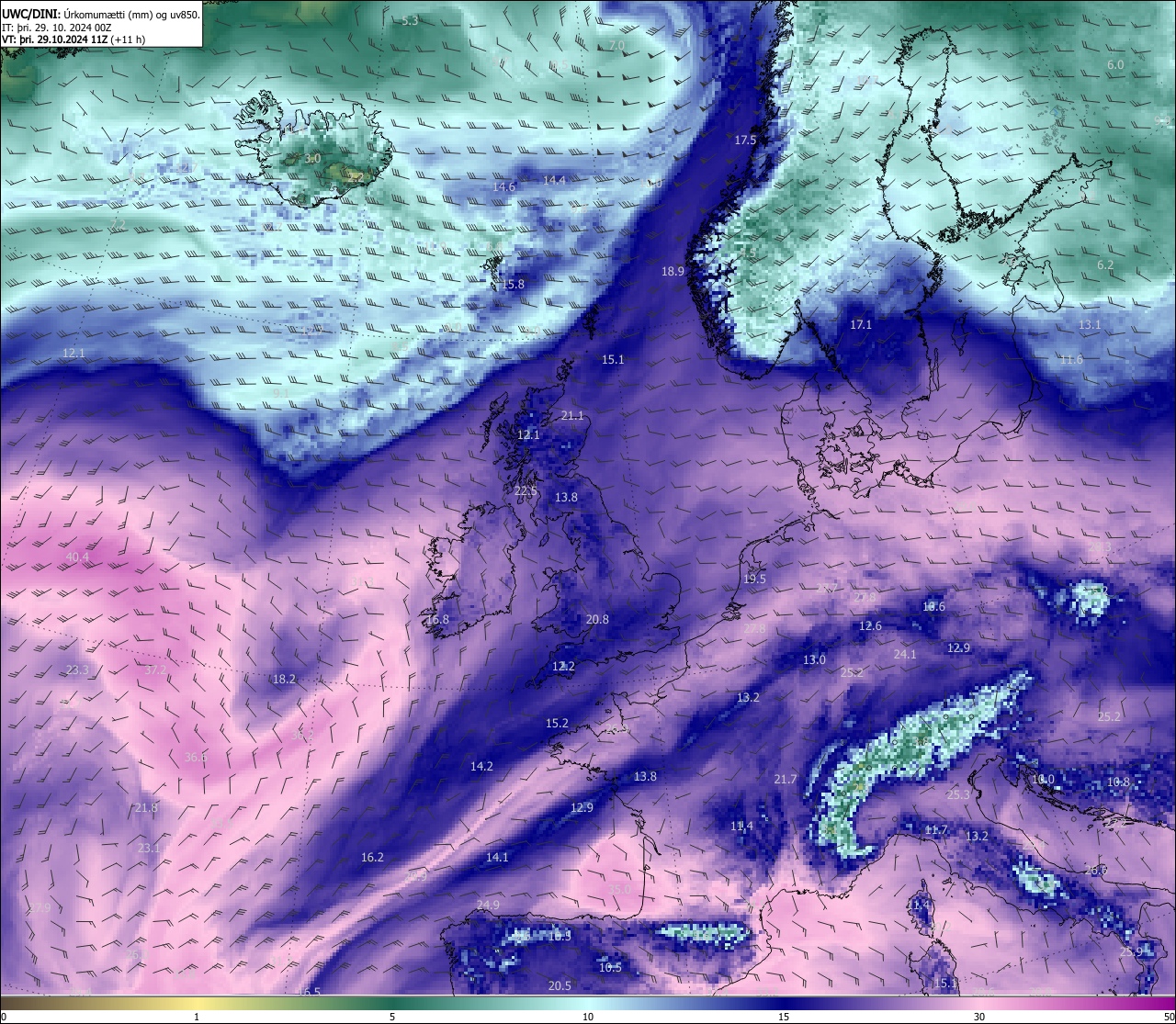The image size is (1176, 1024).
Task: Select the 17.1 value near Sweden
Action: (861, 325)
